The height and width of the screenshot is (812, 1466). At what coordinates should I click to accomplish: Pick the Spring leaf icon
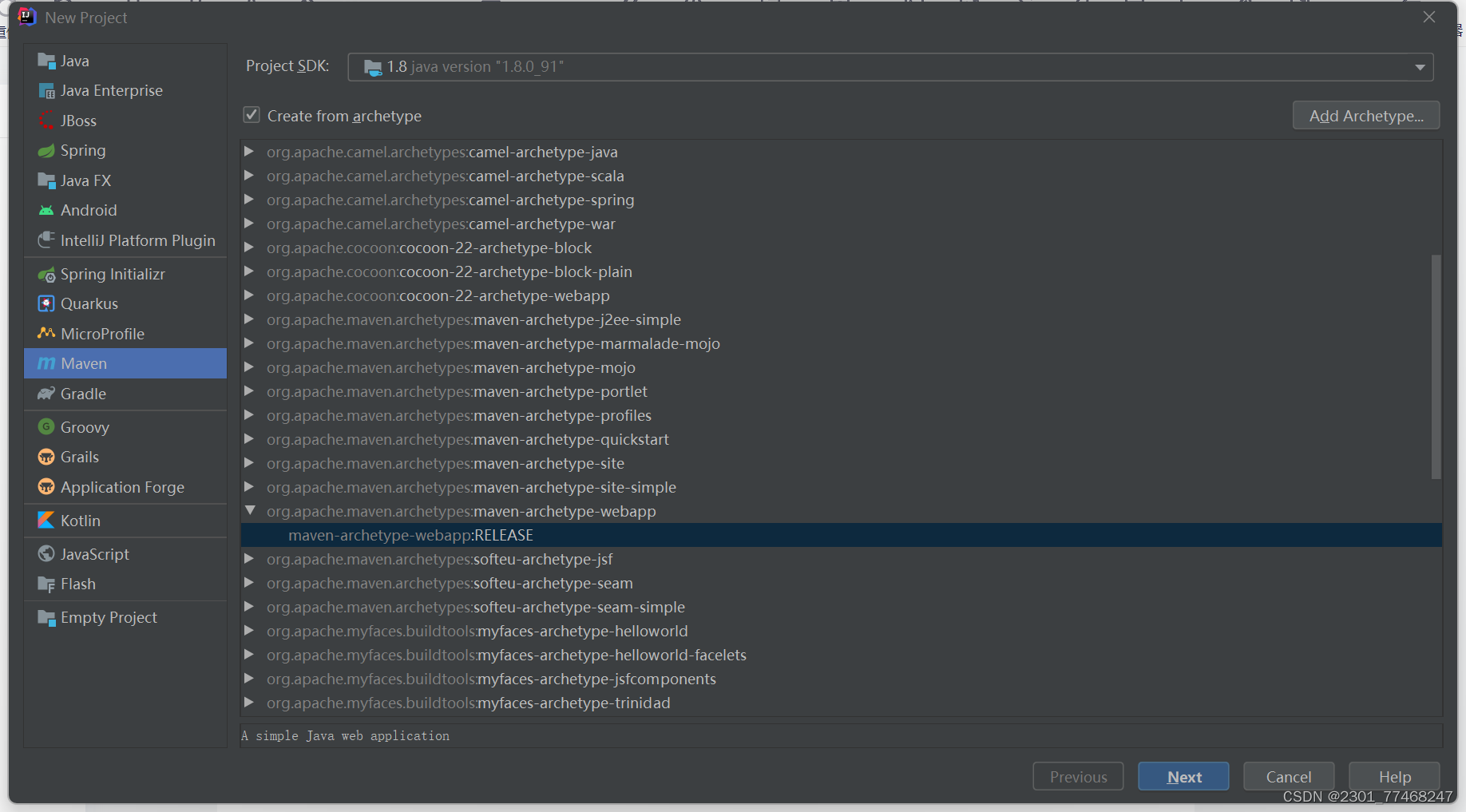coord(46,151)
